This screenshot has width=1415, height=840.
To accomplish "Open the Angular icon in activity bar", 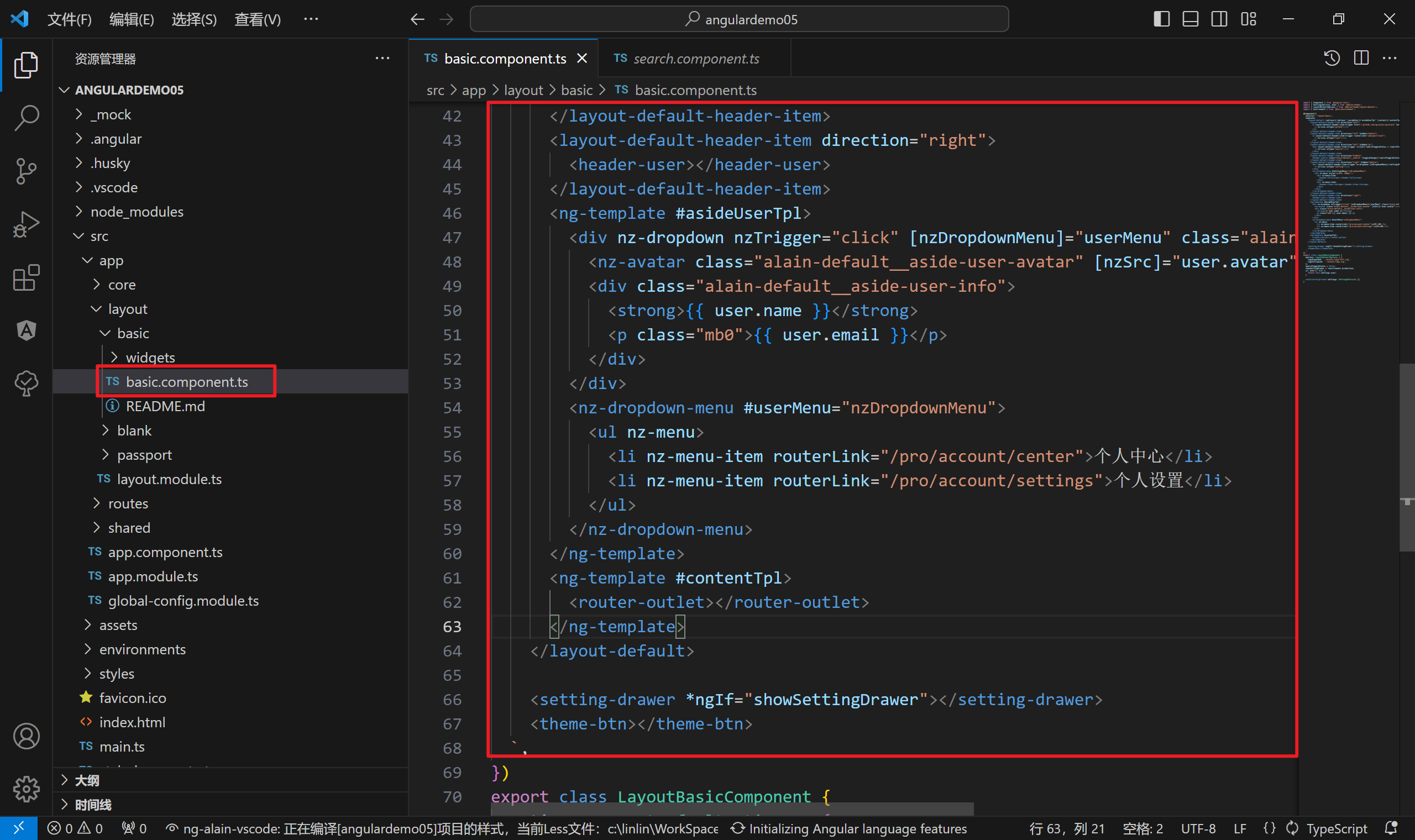I will point(26,330).
